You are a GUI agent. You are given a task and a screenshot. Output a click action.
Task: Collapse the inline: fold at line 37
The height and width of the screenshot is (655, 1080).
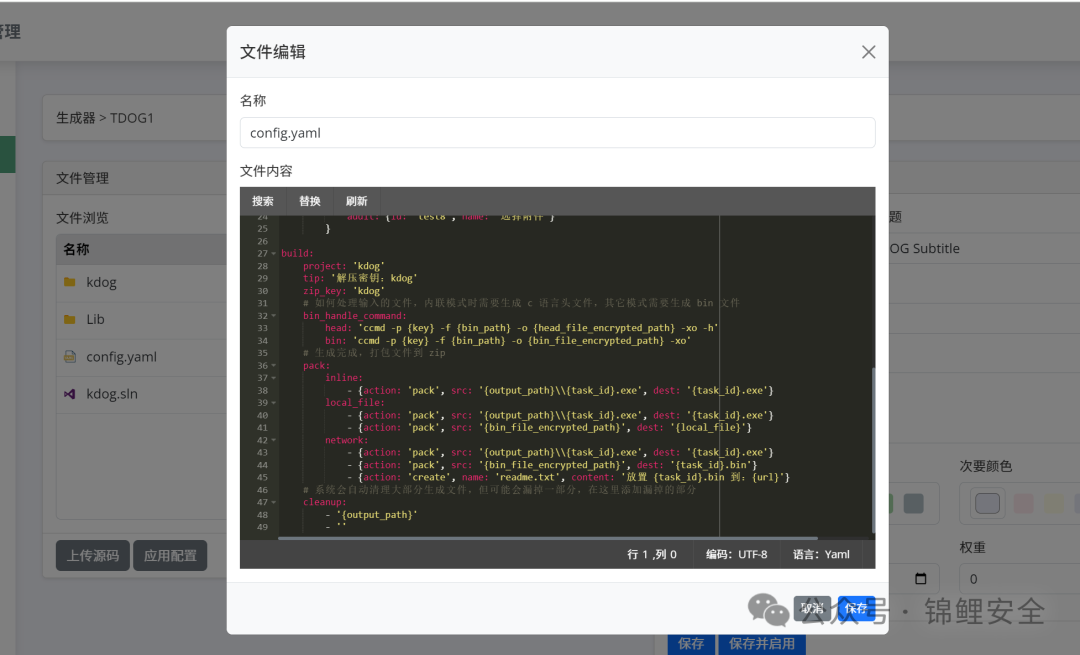point(273,378)
